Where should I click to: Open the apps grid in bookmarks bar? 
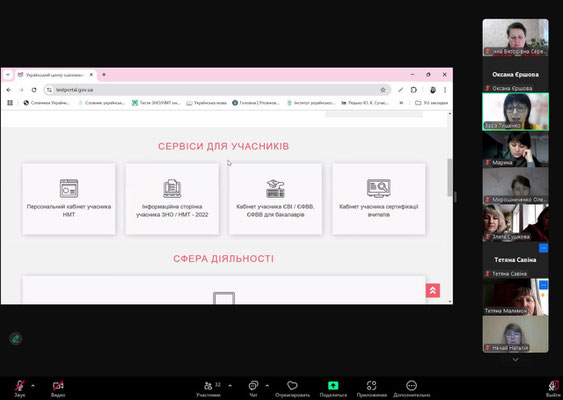10,103
